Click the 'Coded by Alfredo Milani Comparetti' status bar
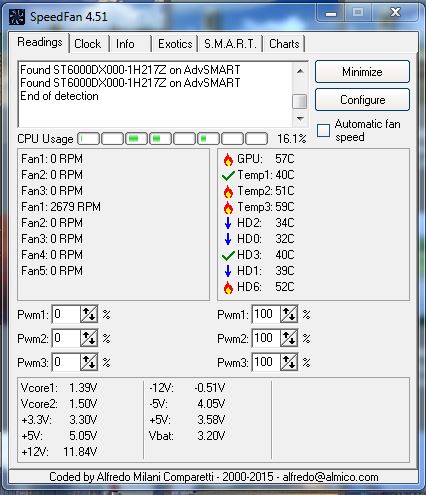Screen dimensions: 426x495 pyautogui.click(x=213, y=477)
